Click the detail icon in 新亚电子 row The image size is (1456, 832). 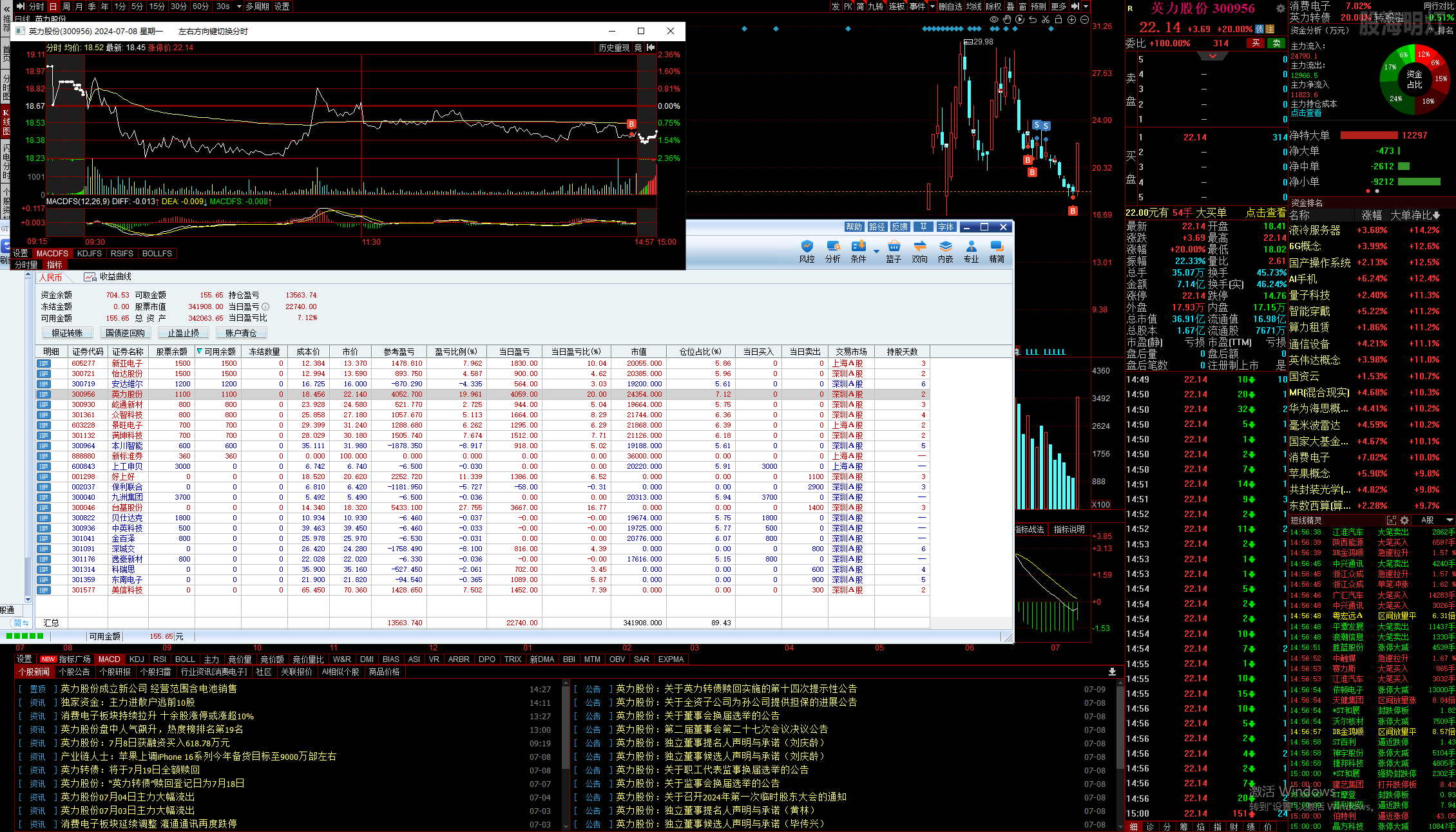point(44,363)
